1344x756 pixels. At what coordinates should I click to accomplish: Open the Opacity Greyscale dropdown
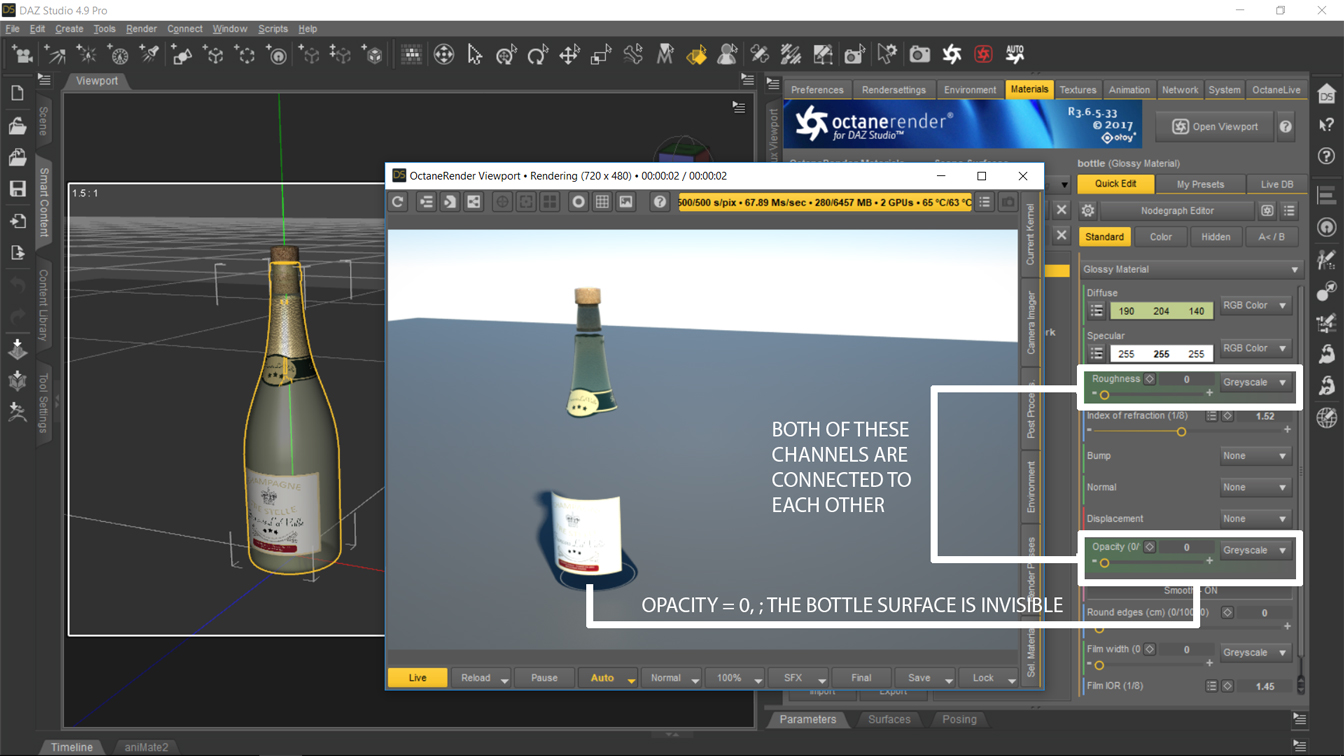coord(1255,550)
